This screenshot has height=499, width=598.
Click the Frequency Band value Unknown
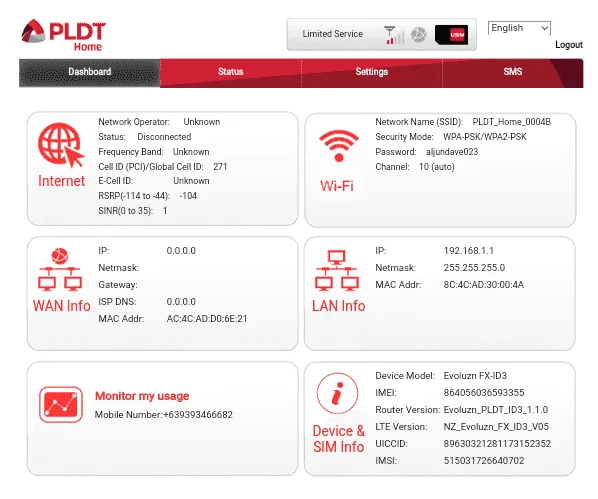point(191,152)
